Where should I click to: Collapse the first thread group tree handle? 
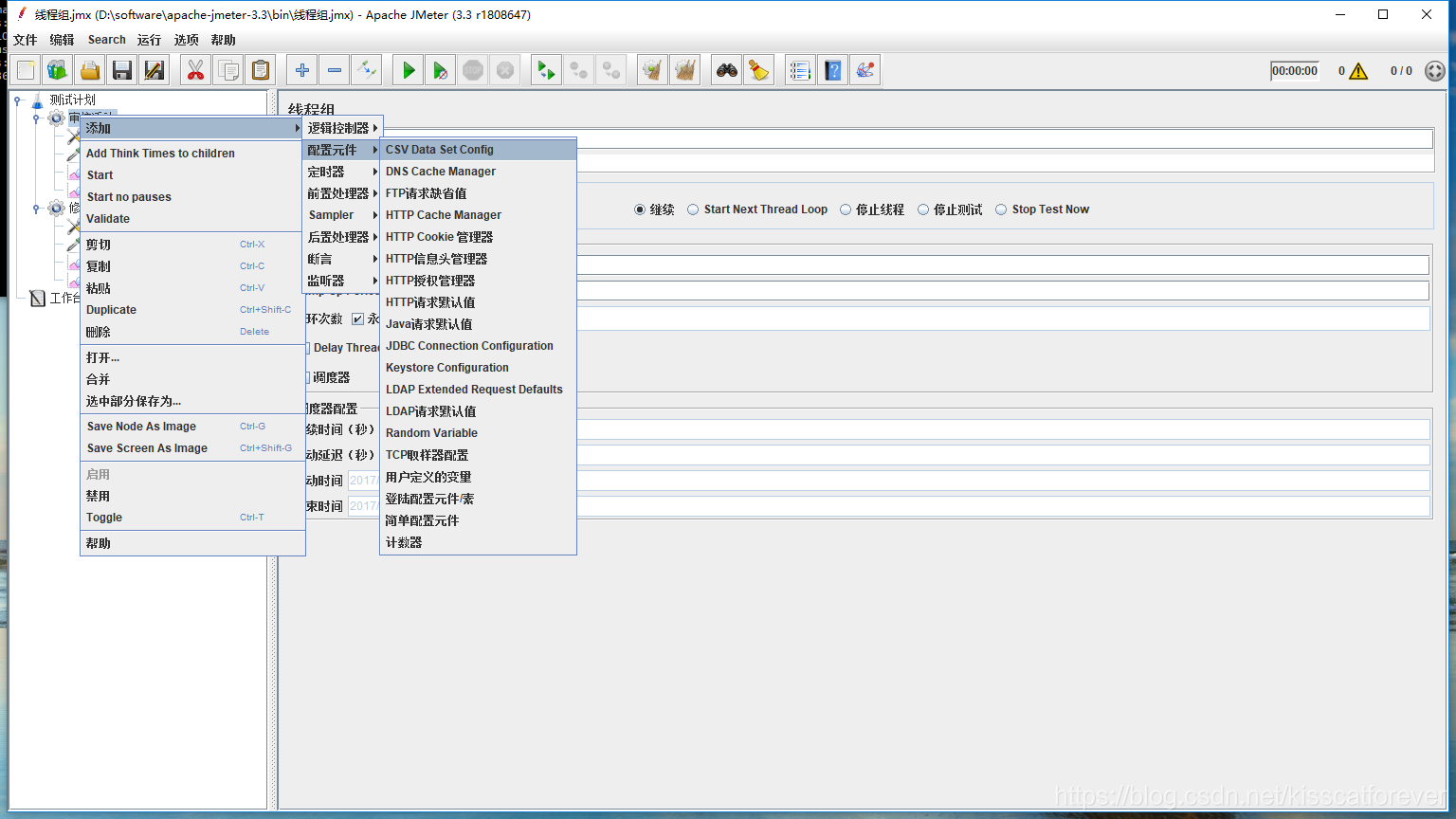36,118
